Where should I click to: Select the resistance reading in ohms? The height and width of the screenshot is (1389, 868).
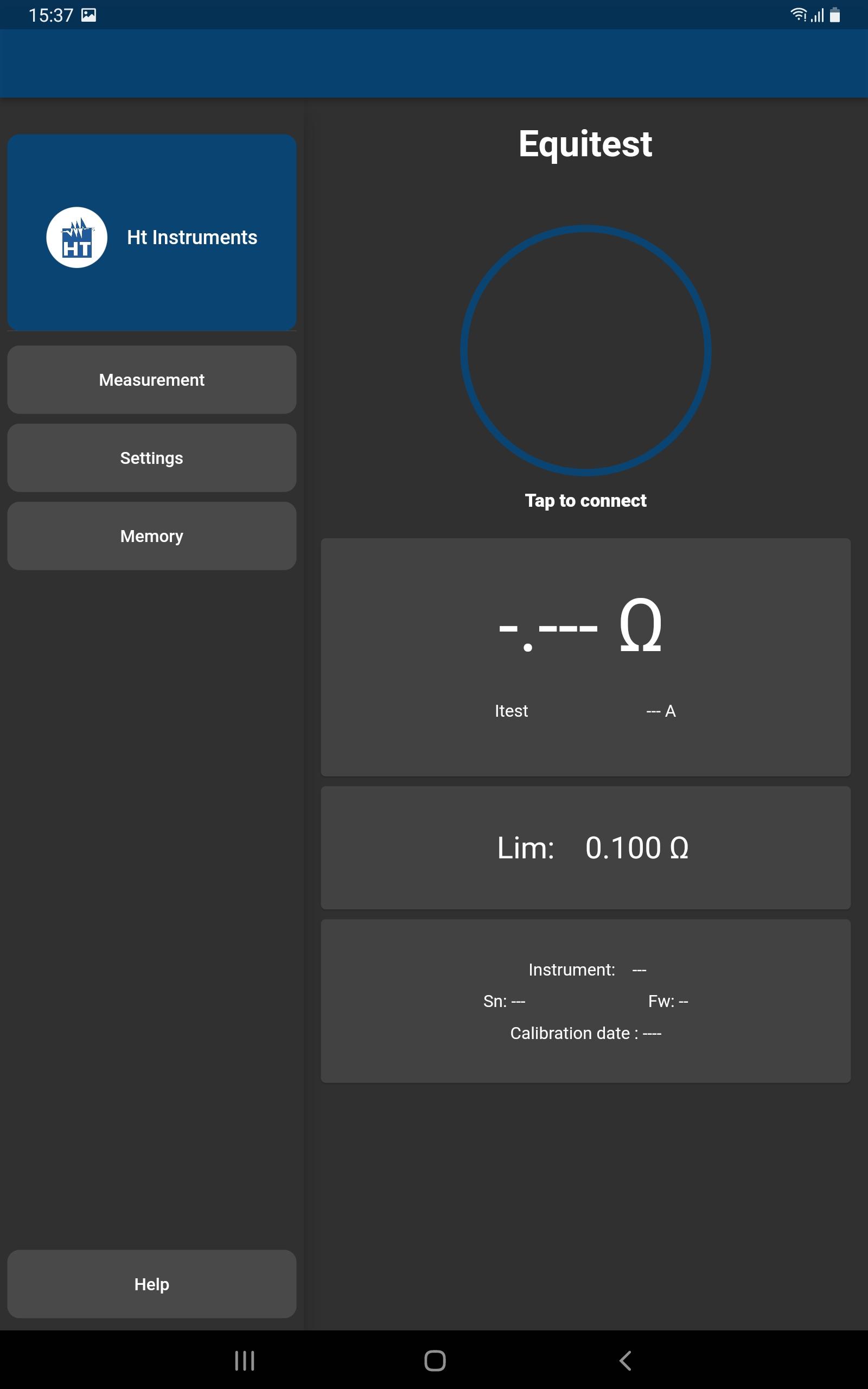coord(580,626)
